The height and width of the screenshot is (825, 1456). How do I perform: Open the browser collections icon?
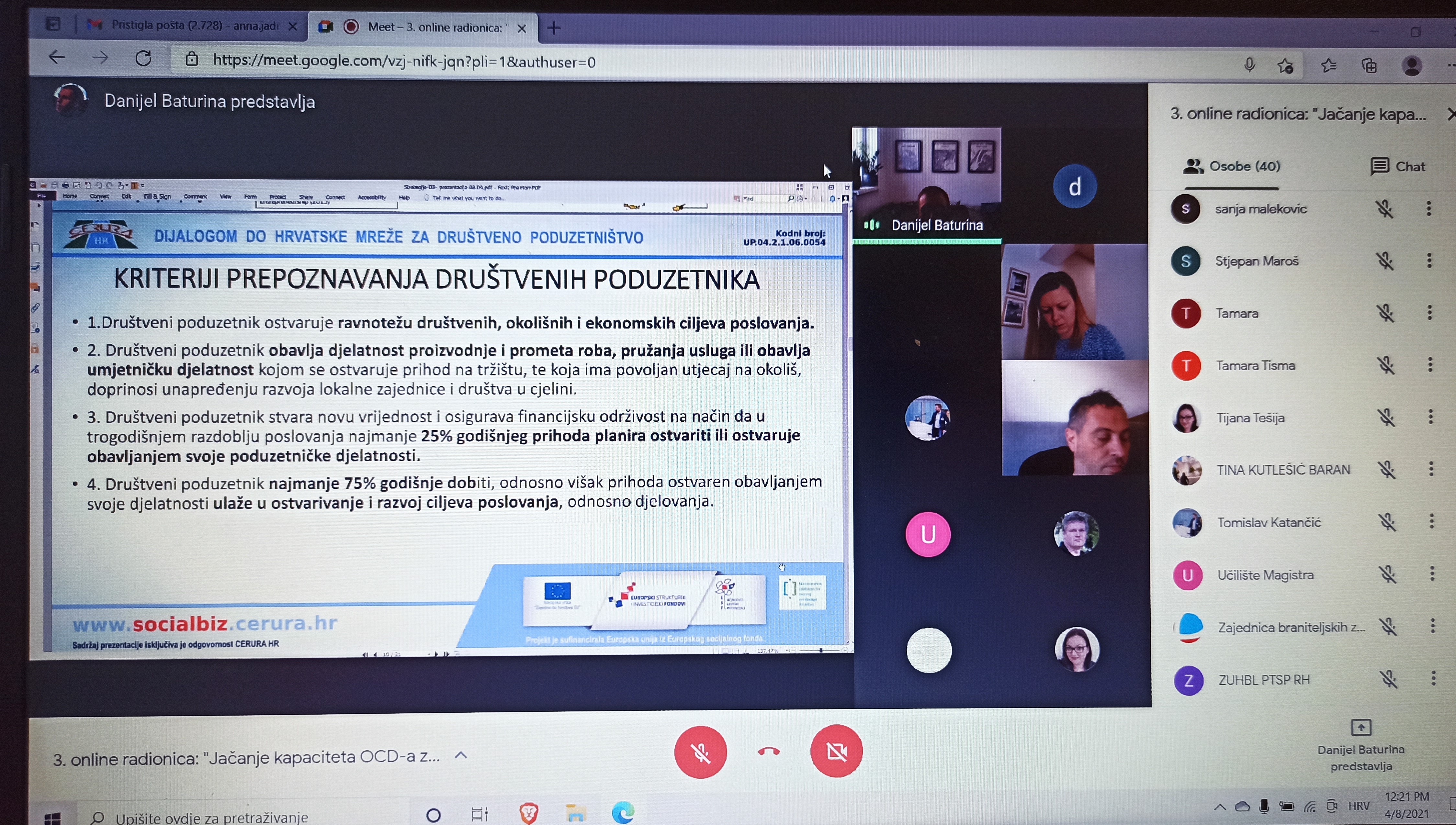pos(1369,66)
